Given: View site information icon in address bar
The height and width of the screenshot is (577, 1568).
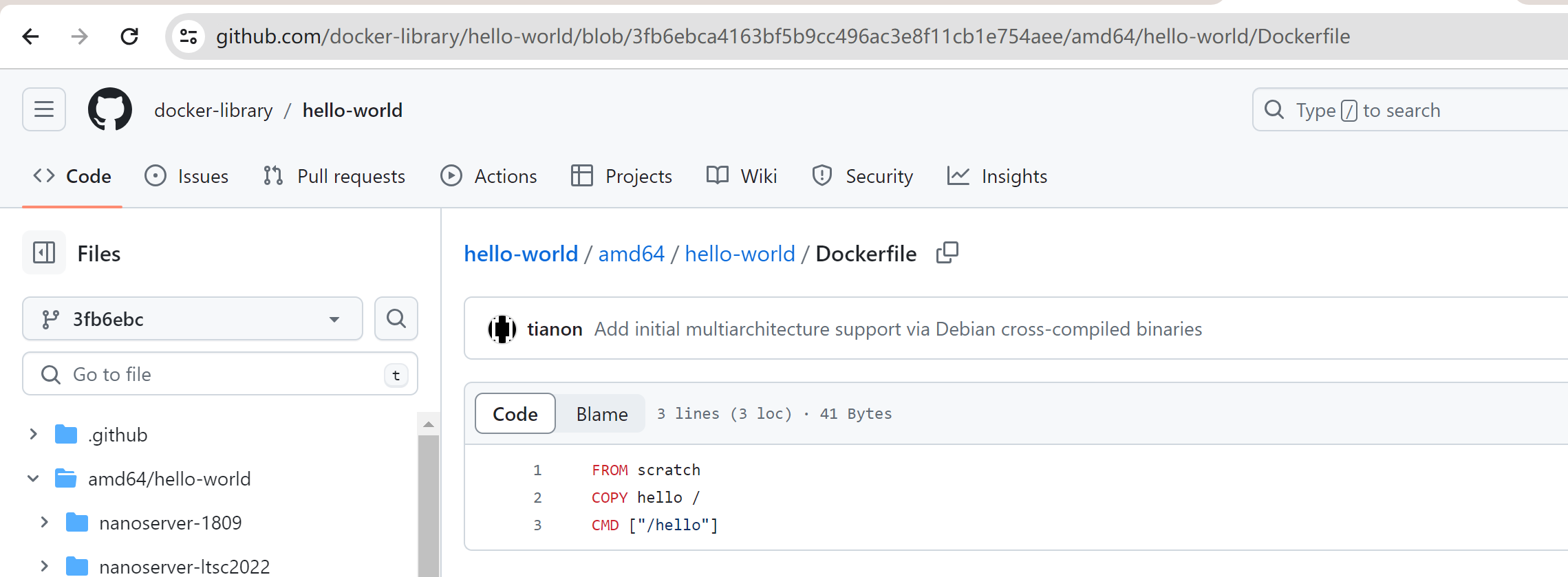Looking at the screenshot, I should [188, 36].
